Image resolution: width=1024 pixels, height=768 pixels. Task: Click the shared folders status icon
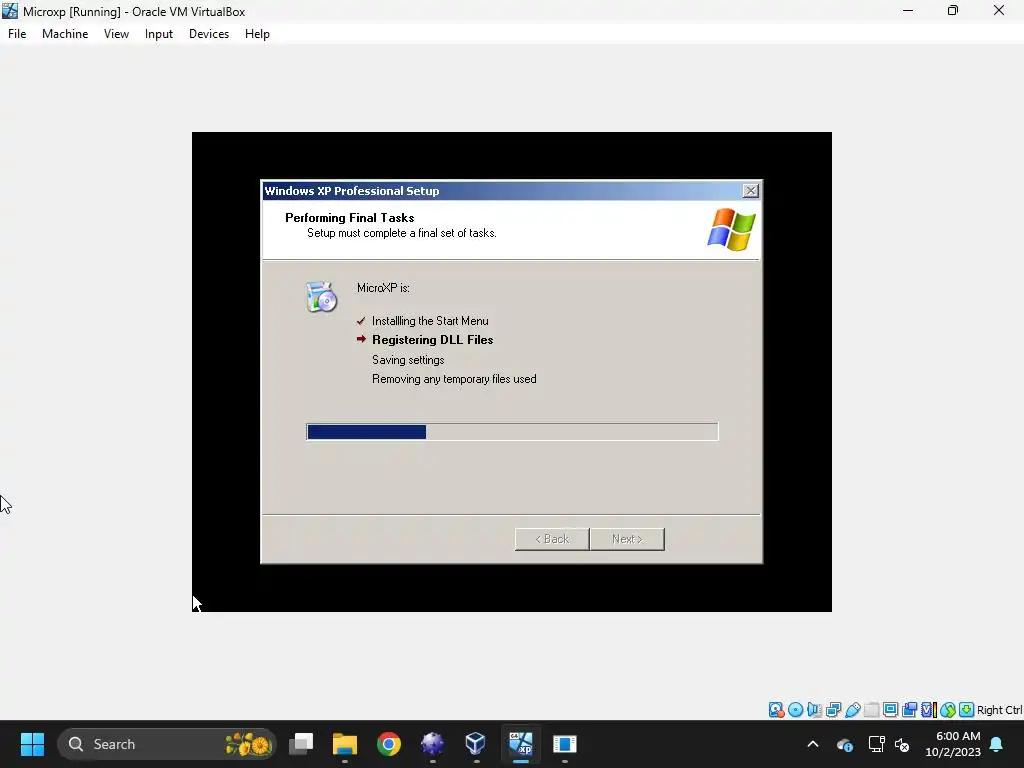point(871,710)
